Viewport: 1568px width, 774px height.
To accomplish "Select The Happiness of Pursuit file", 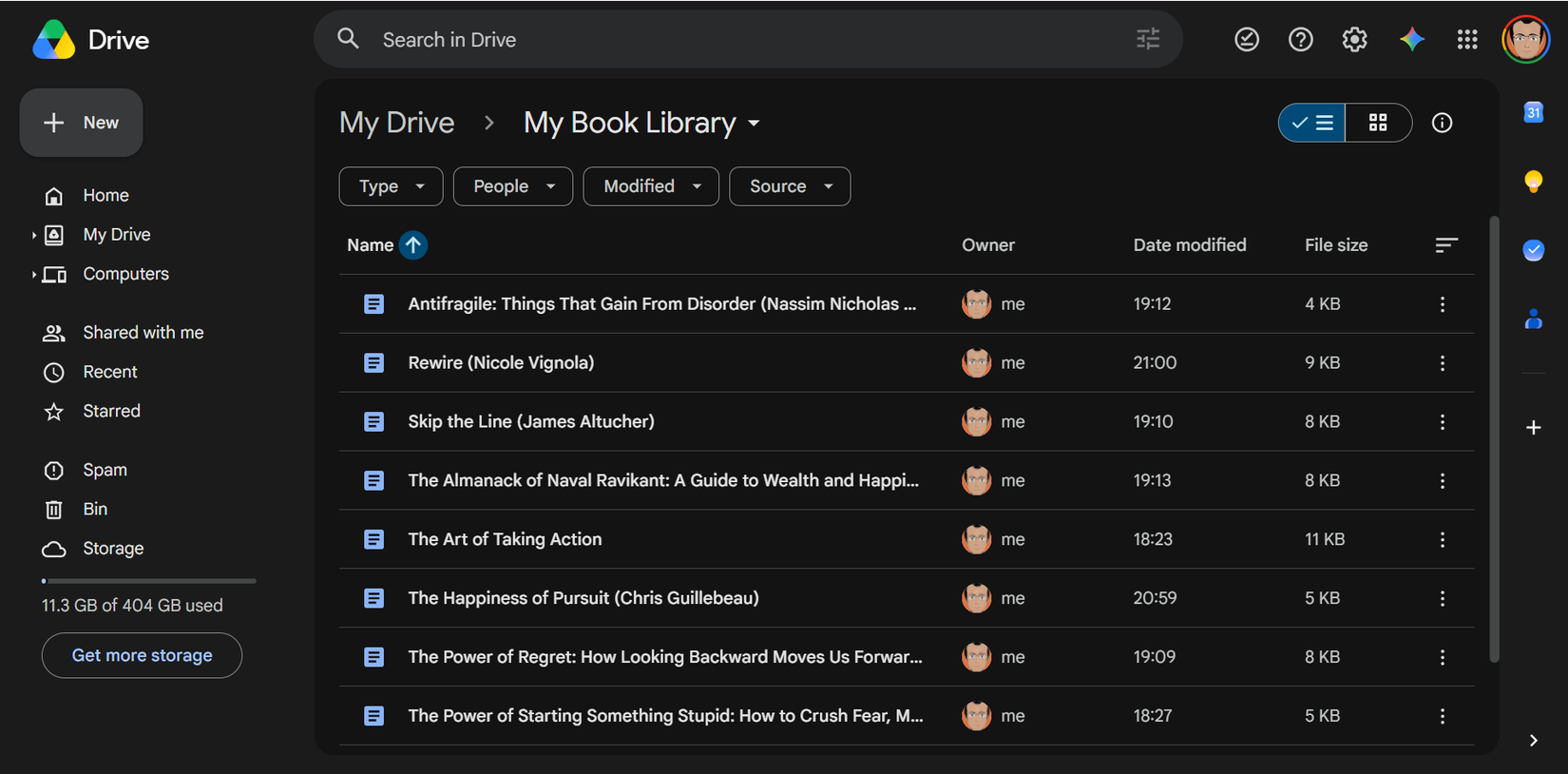I will click(x=907, y=599).
